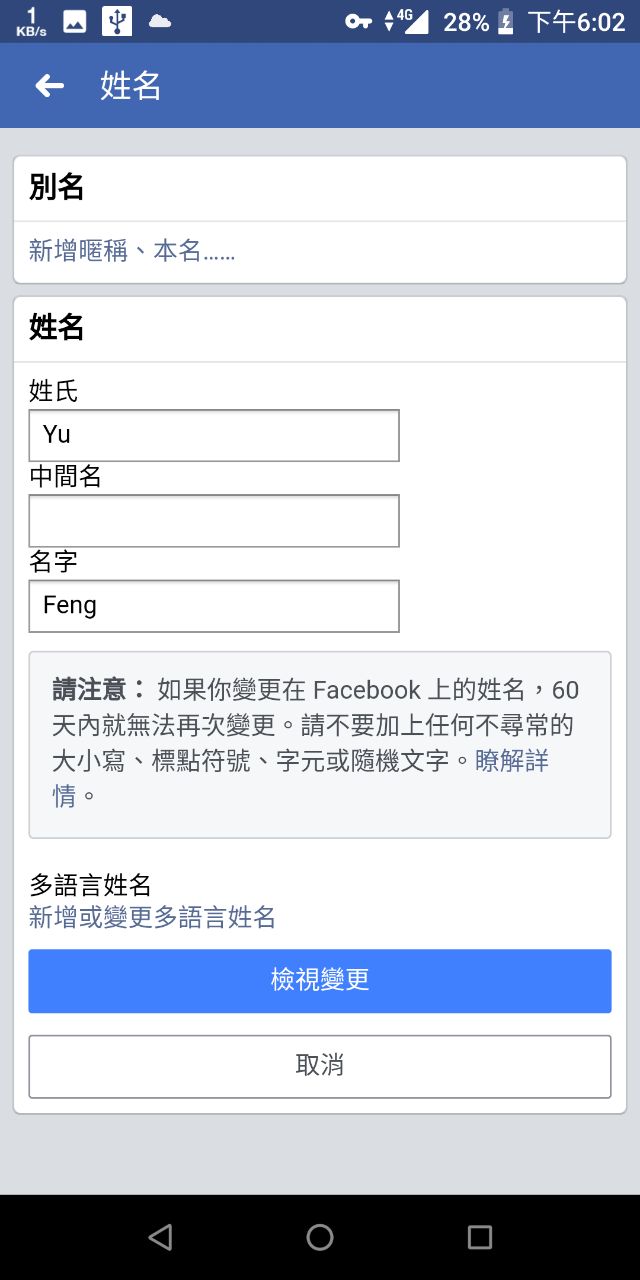Image resolution: width=640 pixels, height=1280 pixels.
Task: Open the 新增暱稱、本名 link
Action: coord(132,251)
